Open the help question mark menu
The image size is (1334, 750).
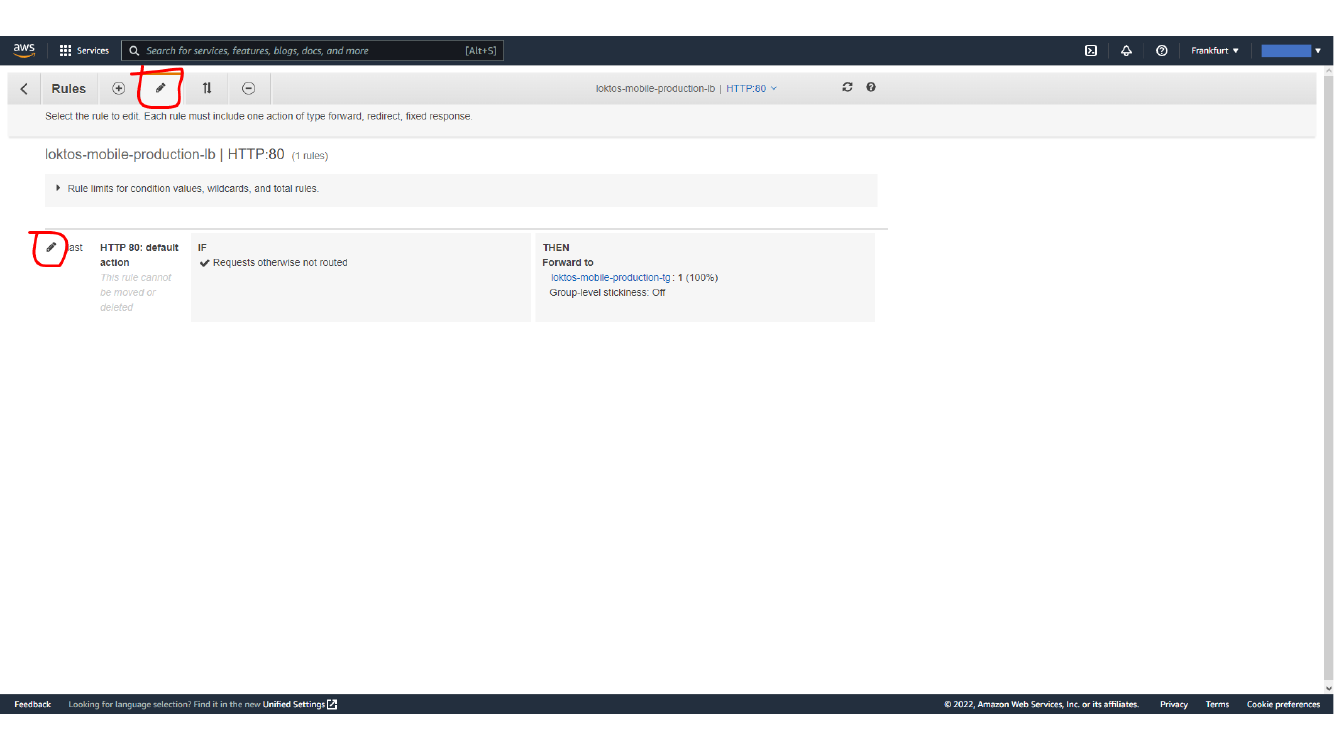click(1161, 50)
